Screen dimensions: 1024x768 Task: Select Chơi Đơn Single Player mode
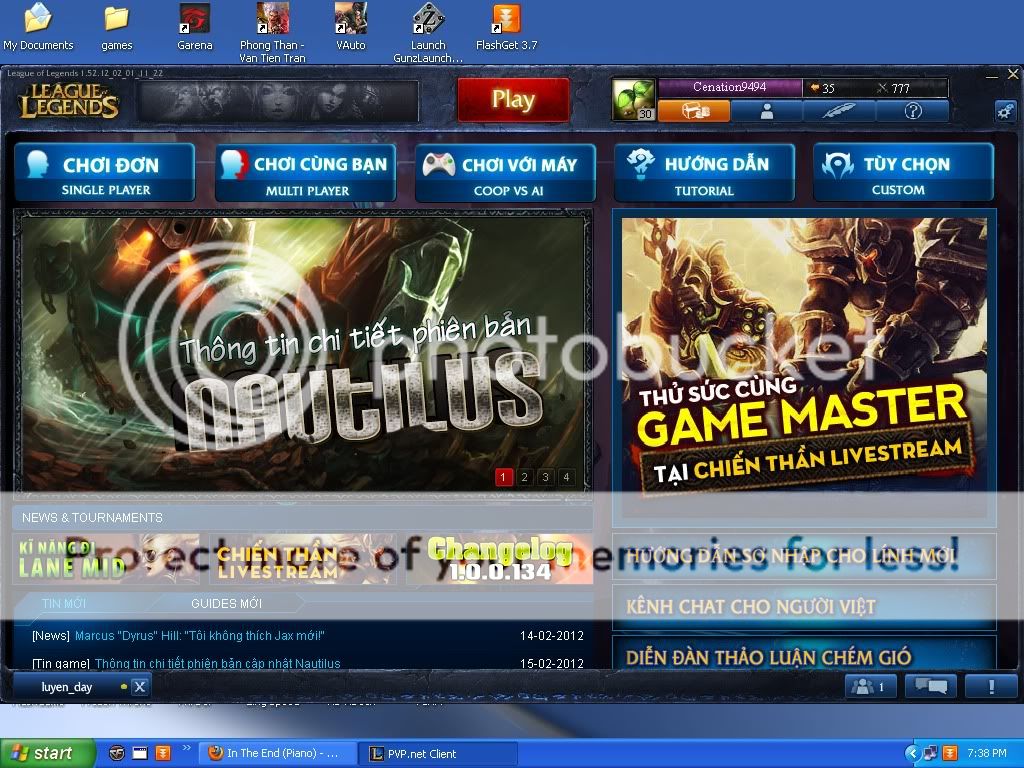(104, 172)
